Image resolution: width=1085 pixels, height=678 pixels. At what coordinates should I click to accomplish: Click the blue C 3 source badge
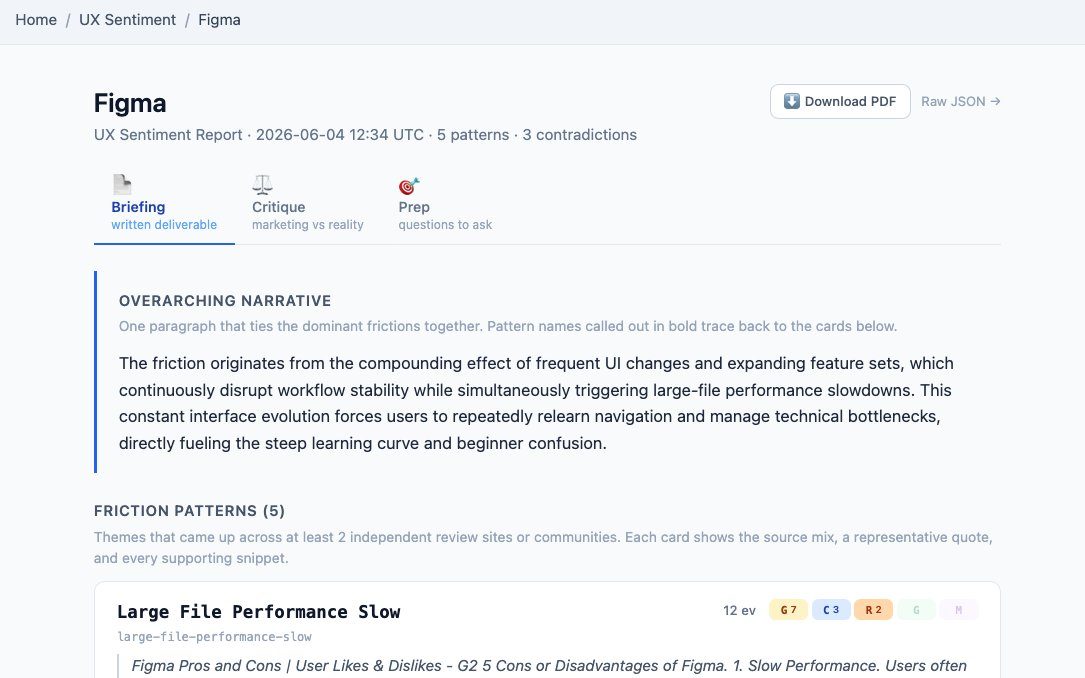[x=831, y=610]
